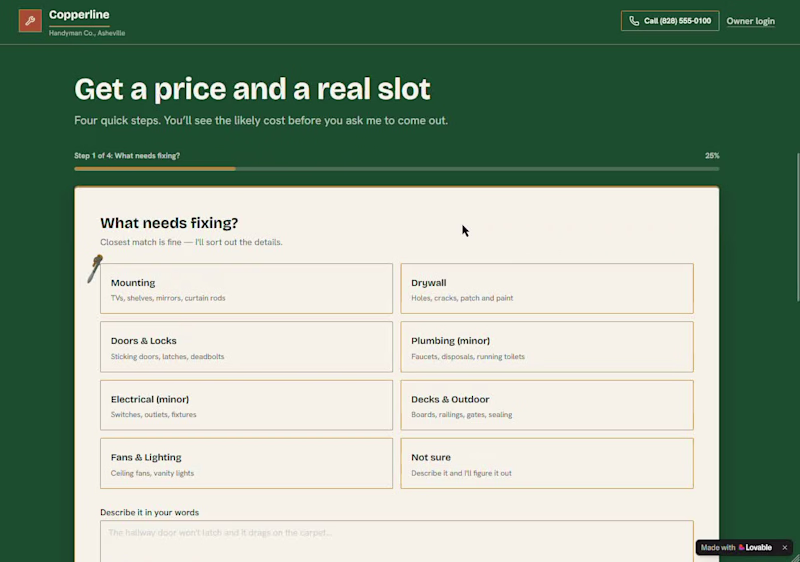This screenshot has width=800, height=562.
Task: Choose the Not sure option
Action: (x=547, y=463)
